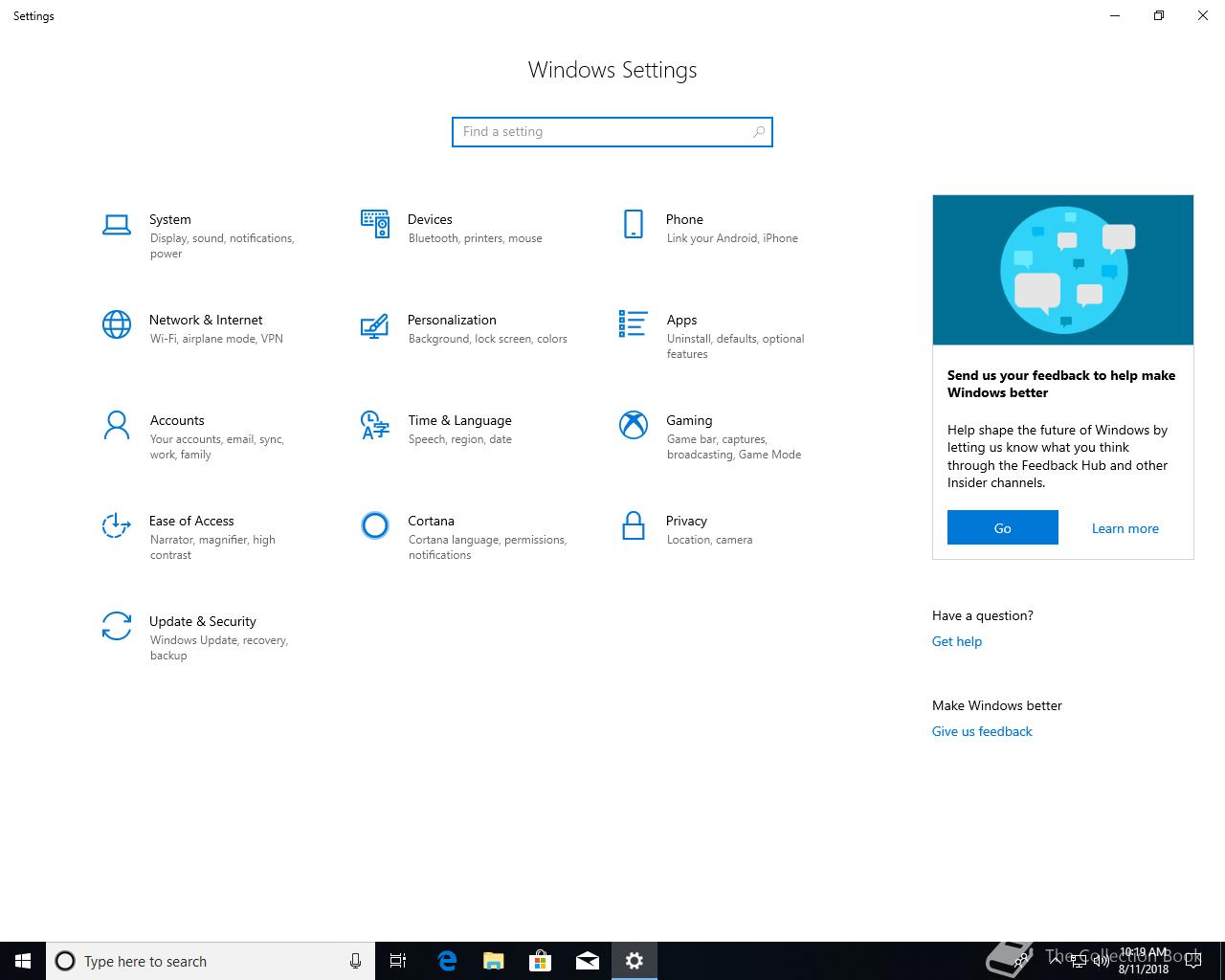1225x980 pixels.
Task: Open the Ease of Access icon
Action: (117, 525)
